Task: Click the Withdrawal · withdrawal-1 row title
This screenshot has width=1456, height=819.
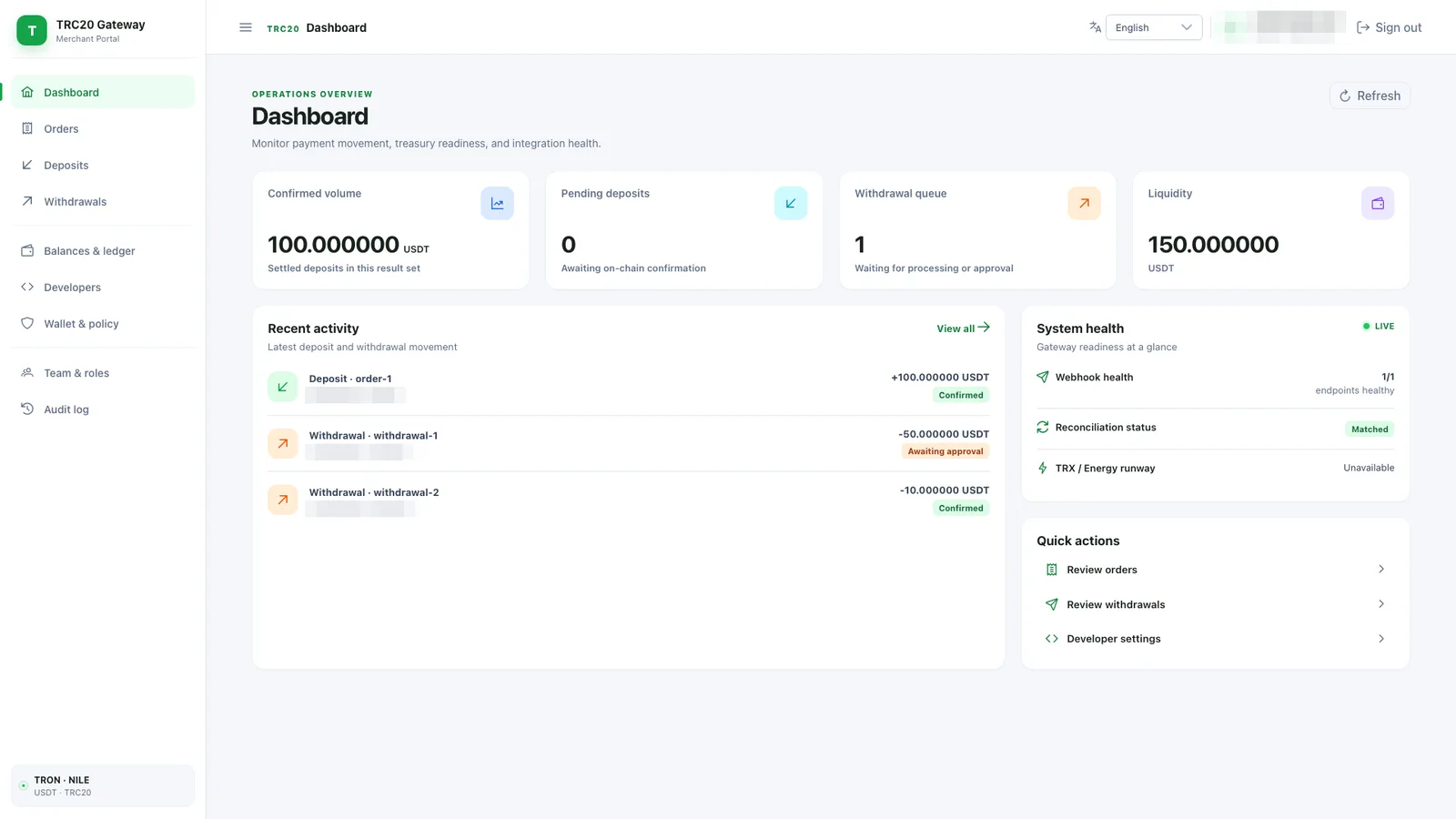Action: pyautogui.click(x=373, y=435)
